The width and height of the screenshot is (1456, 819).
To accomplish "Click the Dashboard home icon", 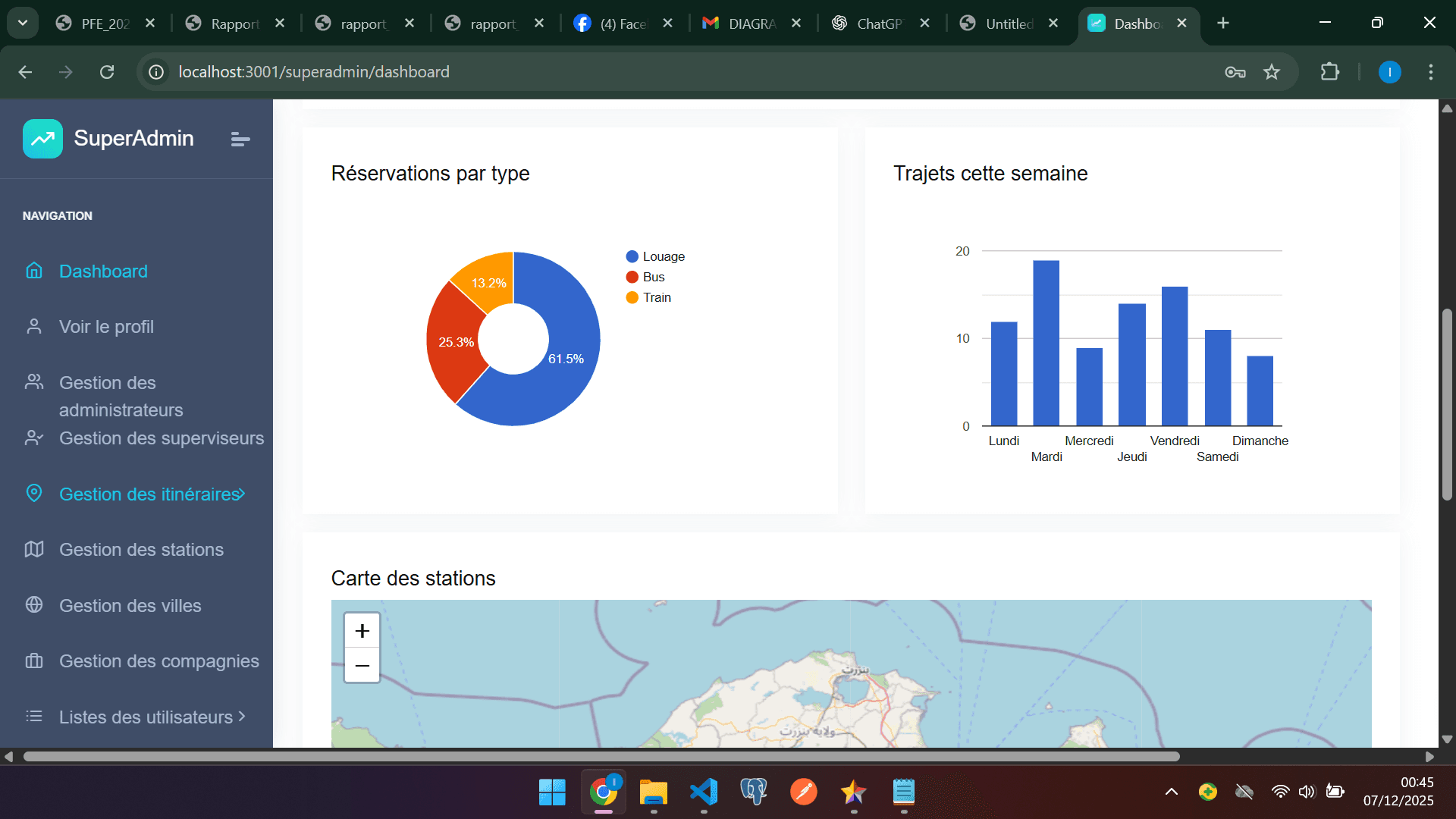I will [x=34, y=271].
